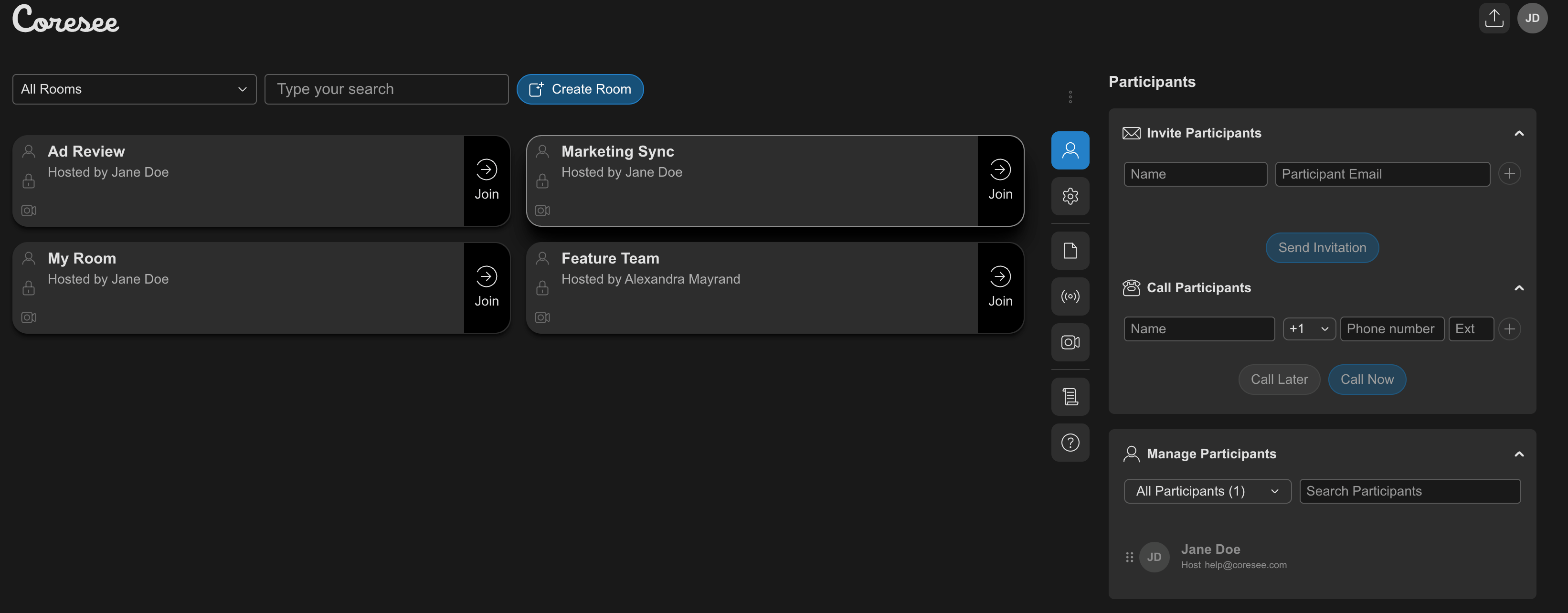Click the Call Later button
The width and height of the screenshot is (1568, 613).
(x=1279, y=380)
